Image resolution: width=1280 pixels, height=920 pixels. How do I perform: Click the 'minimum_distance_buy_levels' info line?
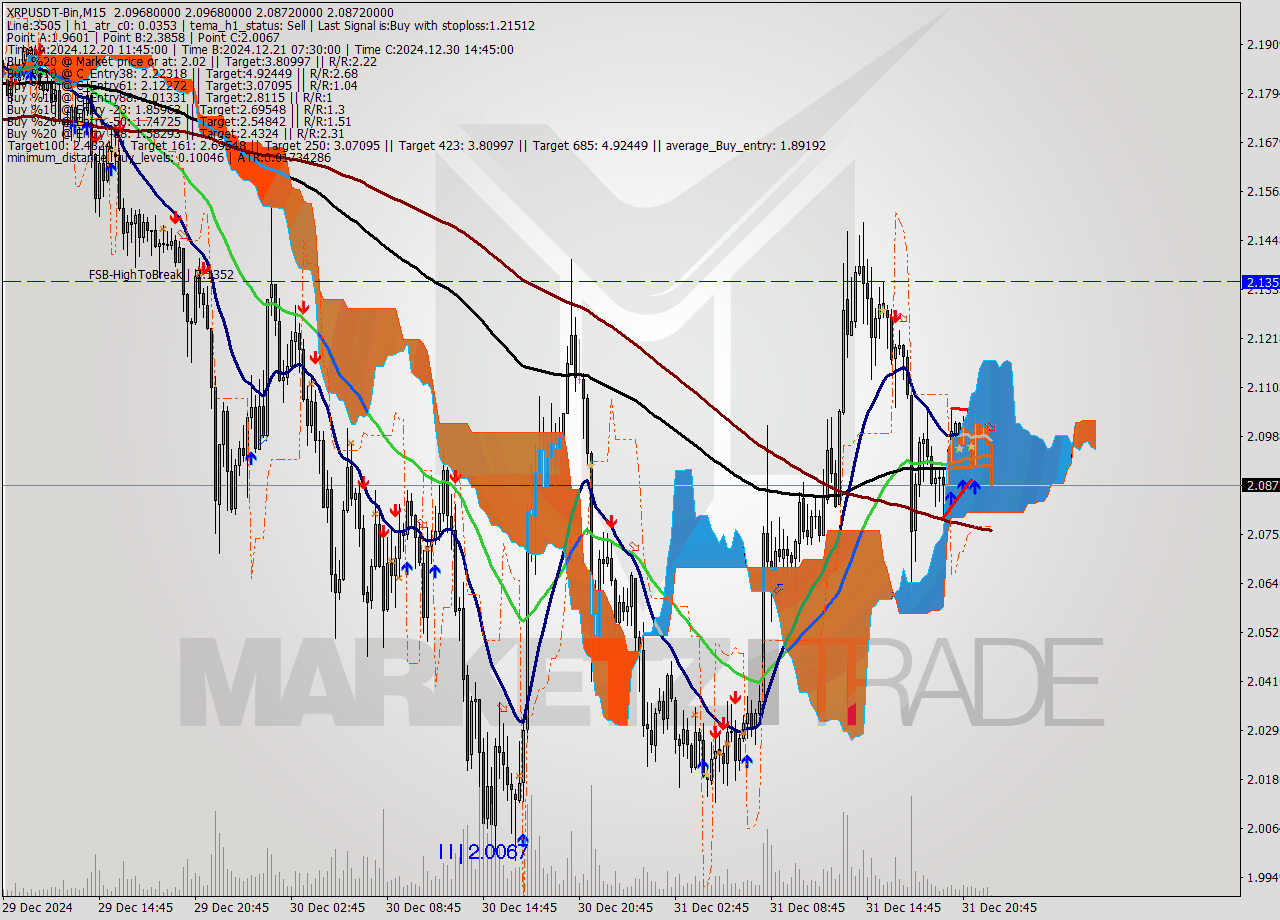tap(168, 158)
